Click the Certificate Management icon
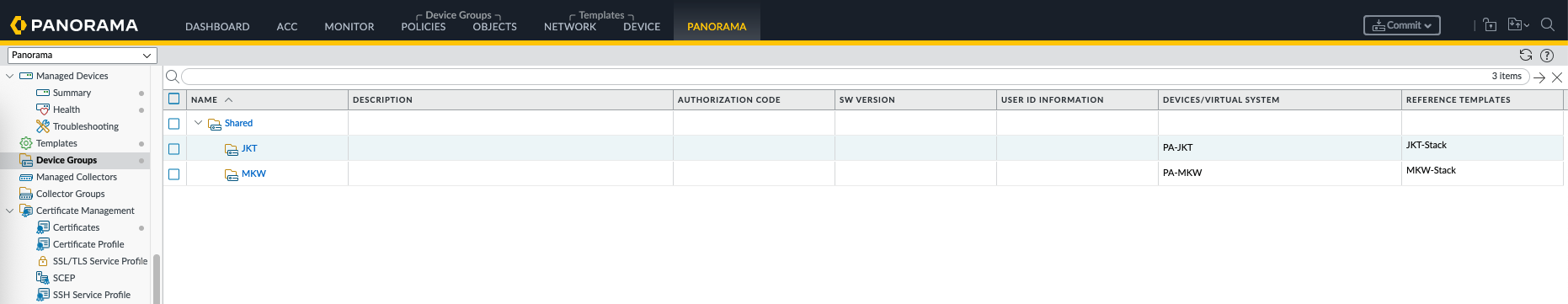1568x304 pixels. [x=26, y=211]
